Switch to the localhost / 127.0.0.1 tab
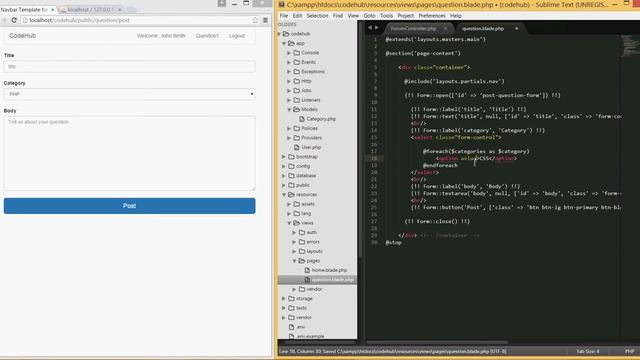Image resolution: width=640 pixels, height=360 pixels. click(x=90, y=9)
